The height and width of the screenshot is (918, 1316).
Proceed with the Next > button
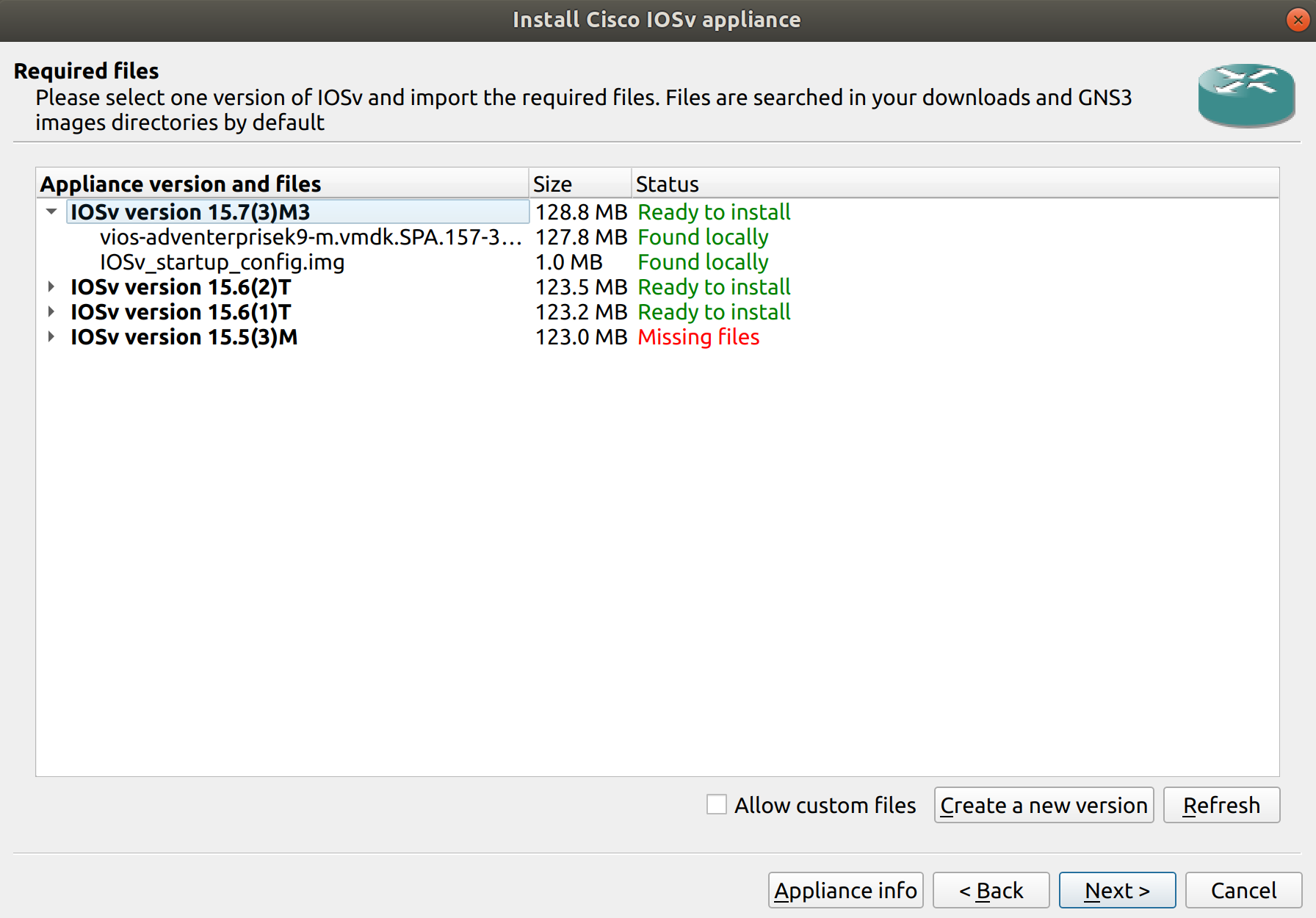tap(1117, 890)
